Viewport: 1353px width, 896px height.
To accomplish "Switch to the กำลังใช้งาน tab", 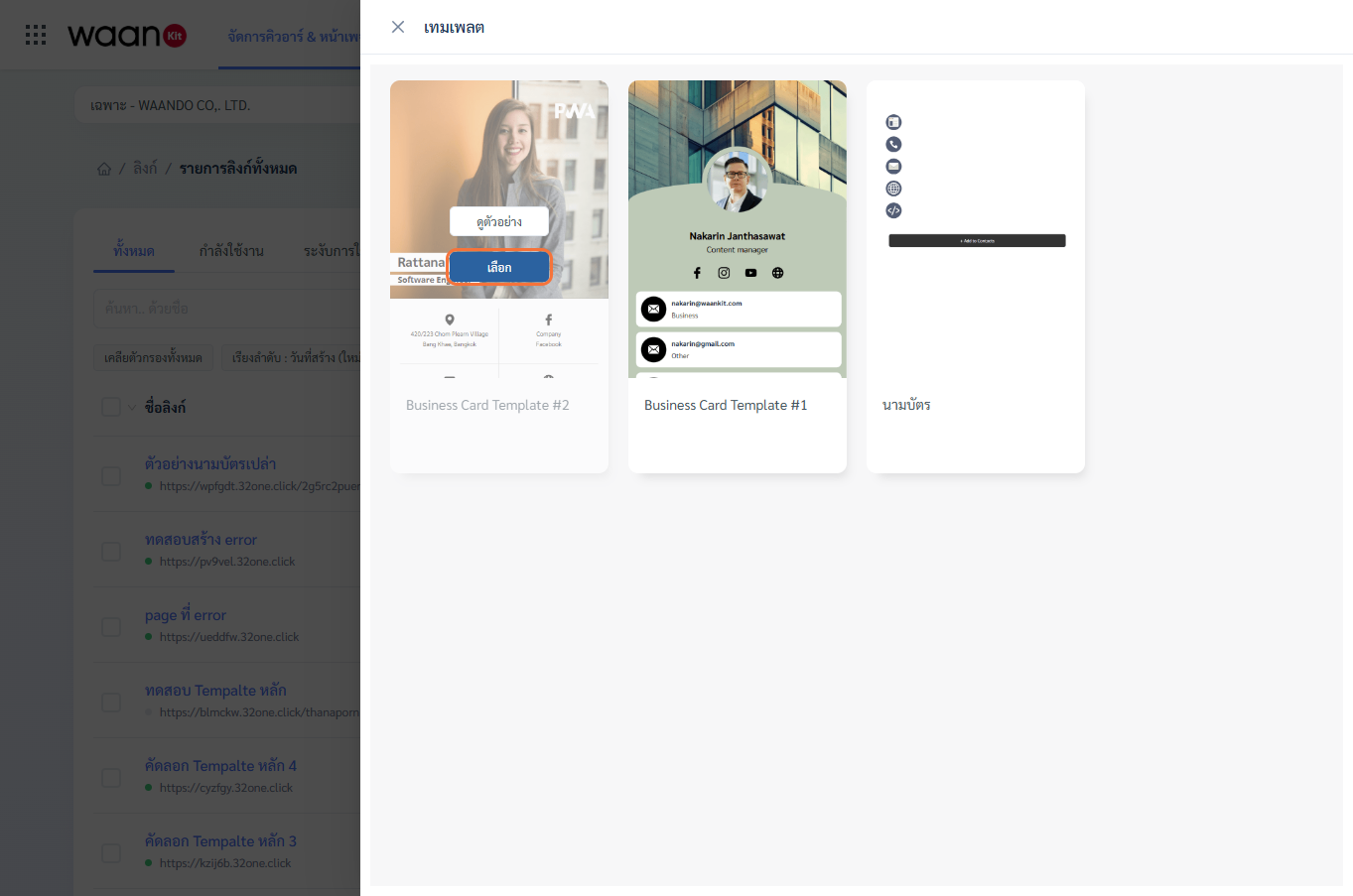I will (231, 251).
